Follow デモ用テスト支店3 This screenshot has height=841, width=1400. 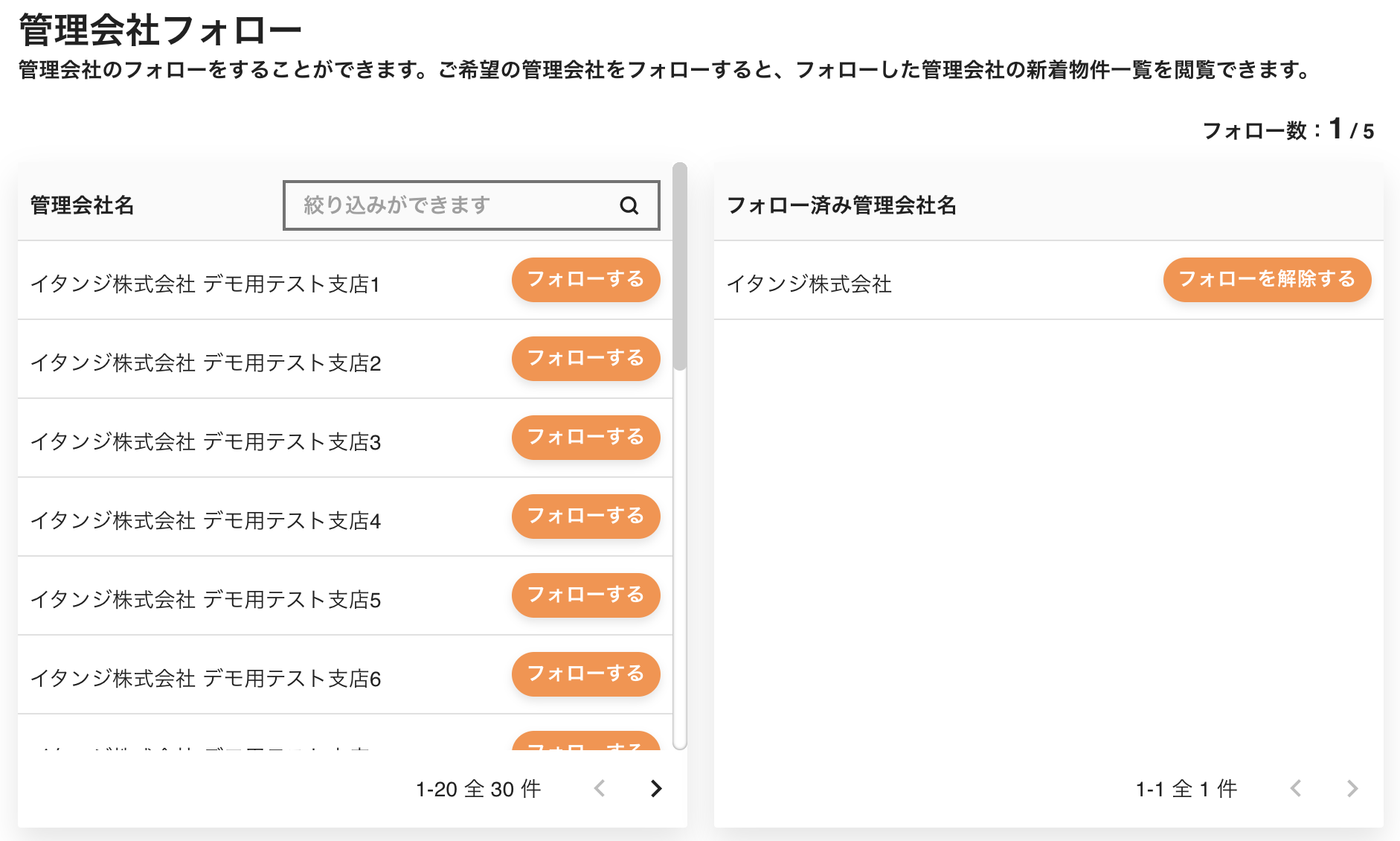click(585, 438)
